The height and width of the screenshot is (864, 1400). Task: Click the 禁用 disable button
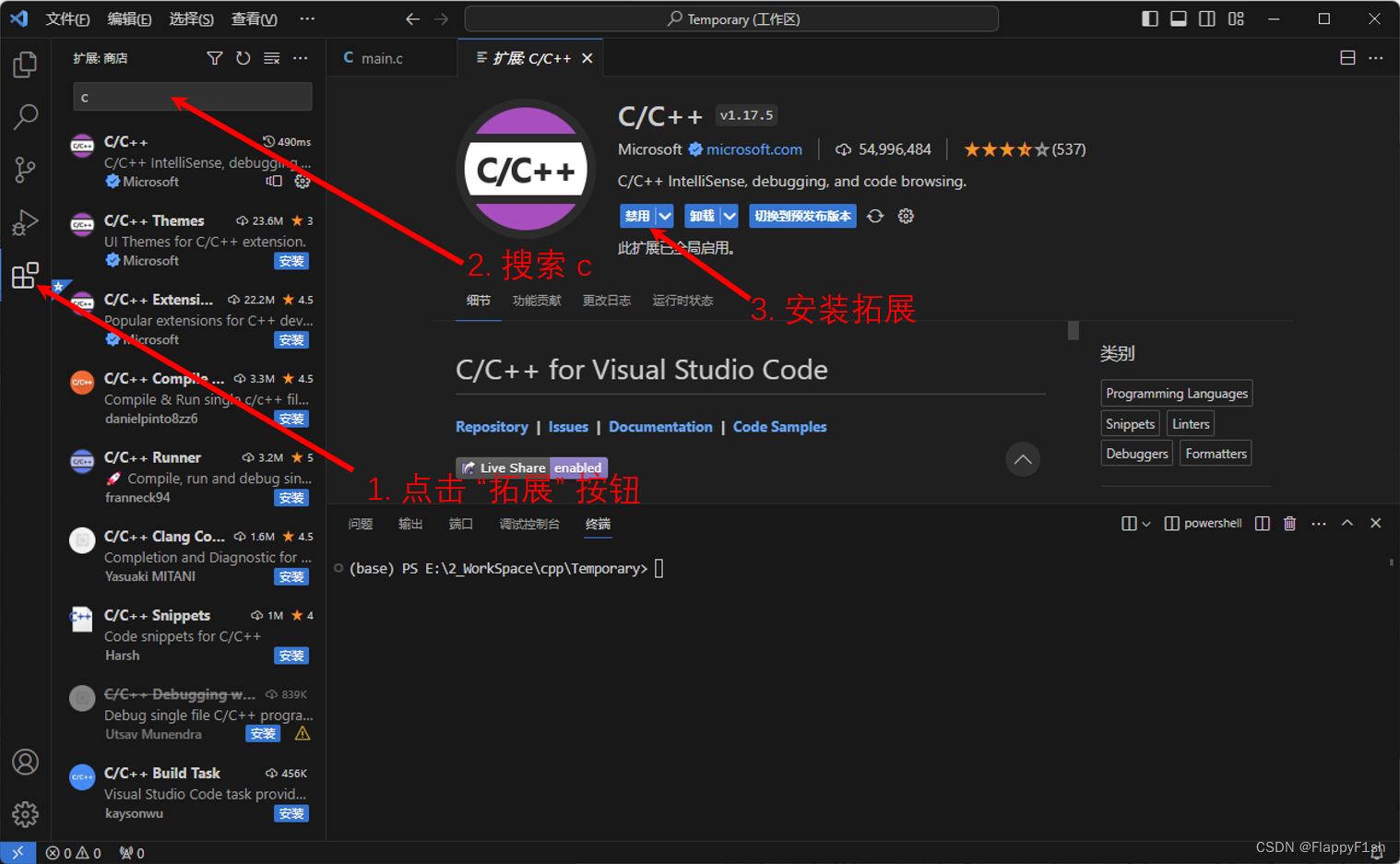point(637,216)
